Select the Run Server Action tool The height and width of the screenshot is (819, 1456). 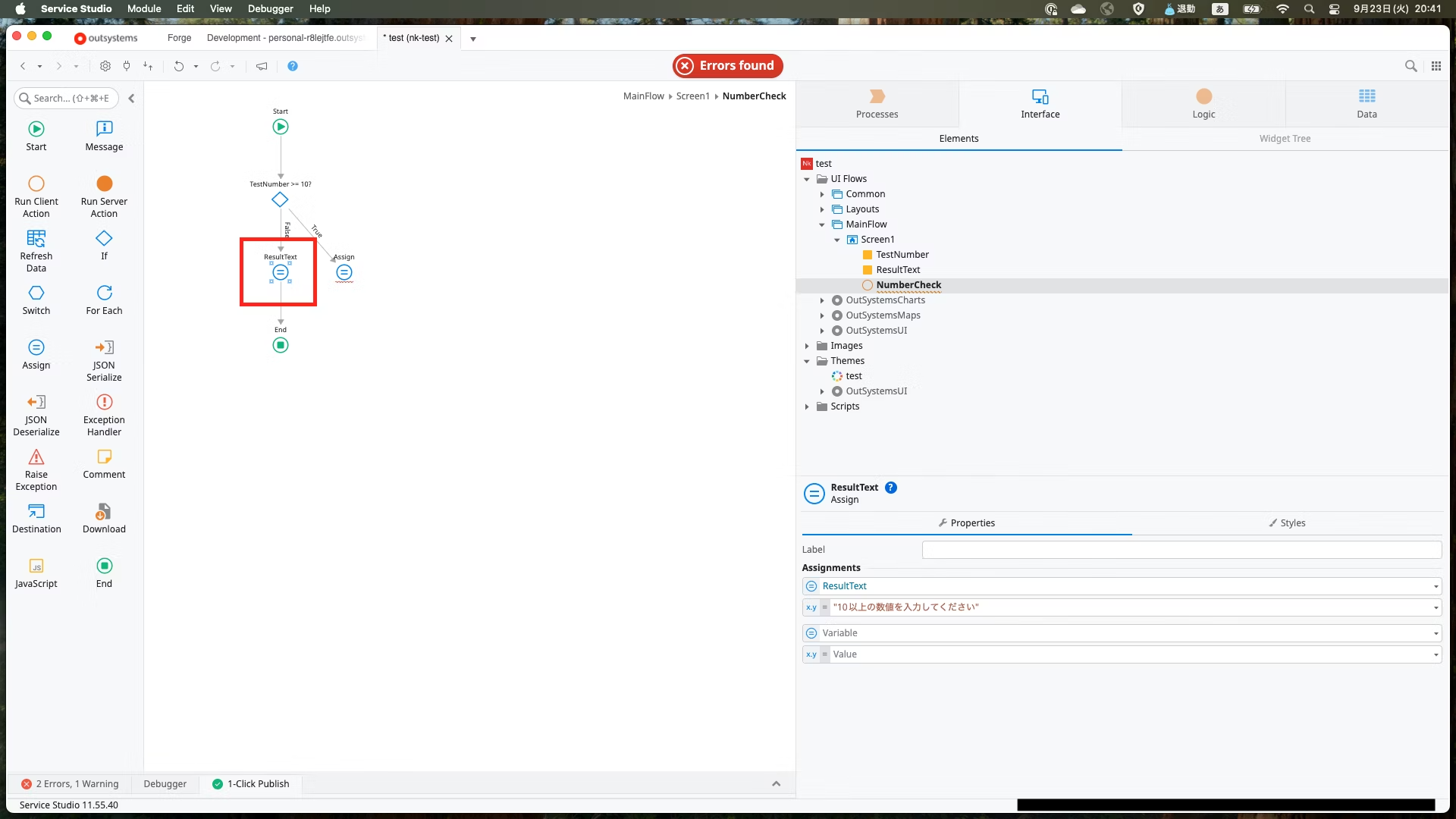pyautogui.click(x=104, y=184)
